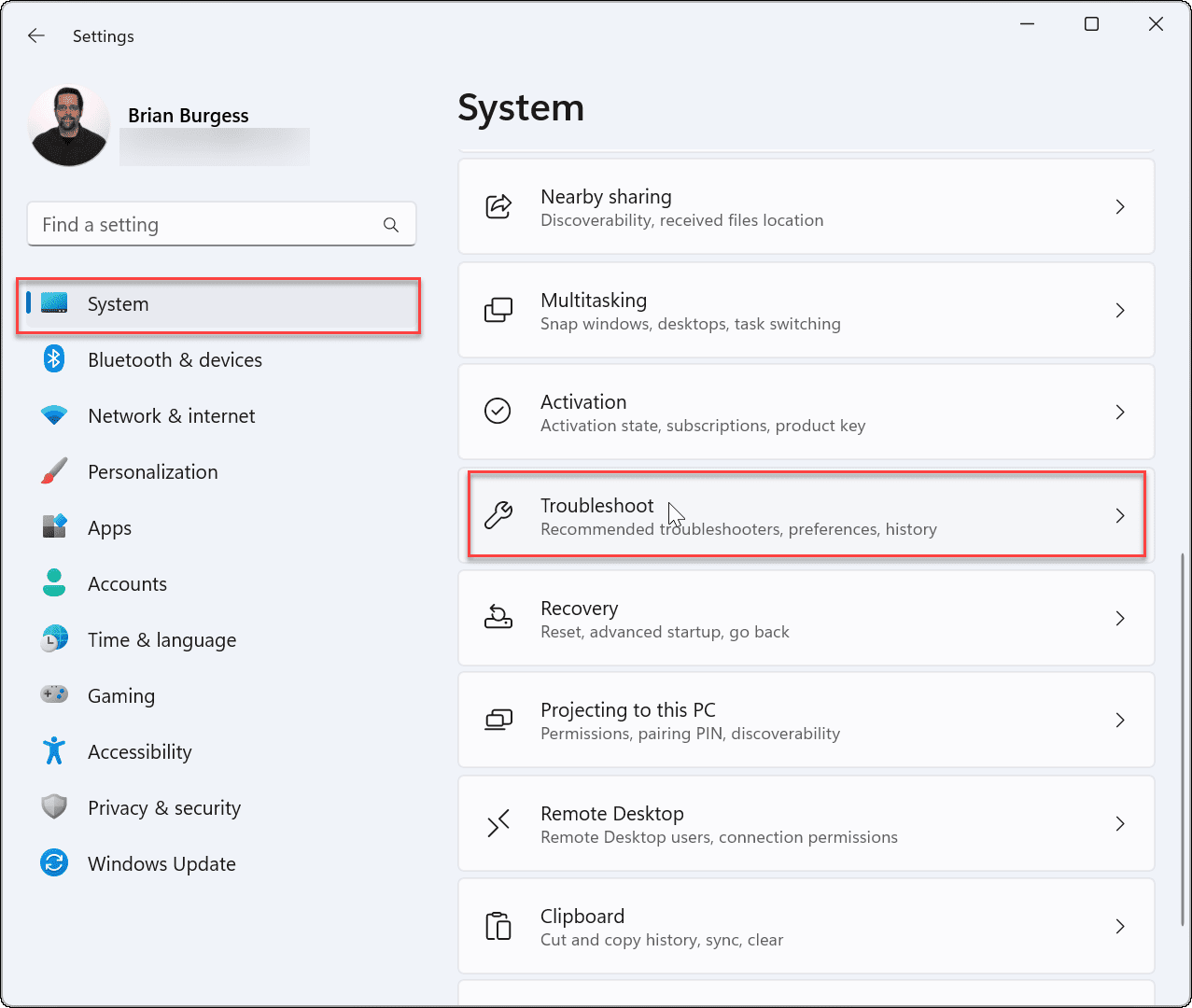Click the Clipboard icon
Viewport: 1192px width, 1008px height.
(x=498, y=926)
